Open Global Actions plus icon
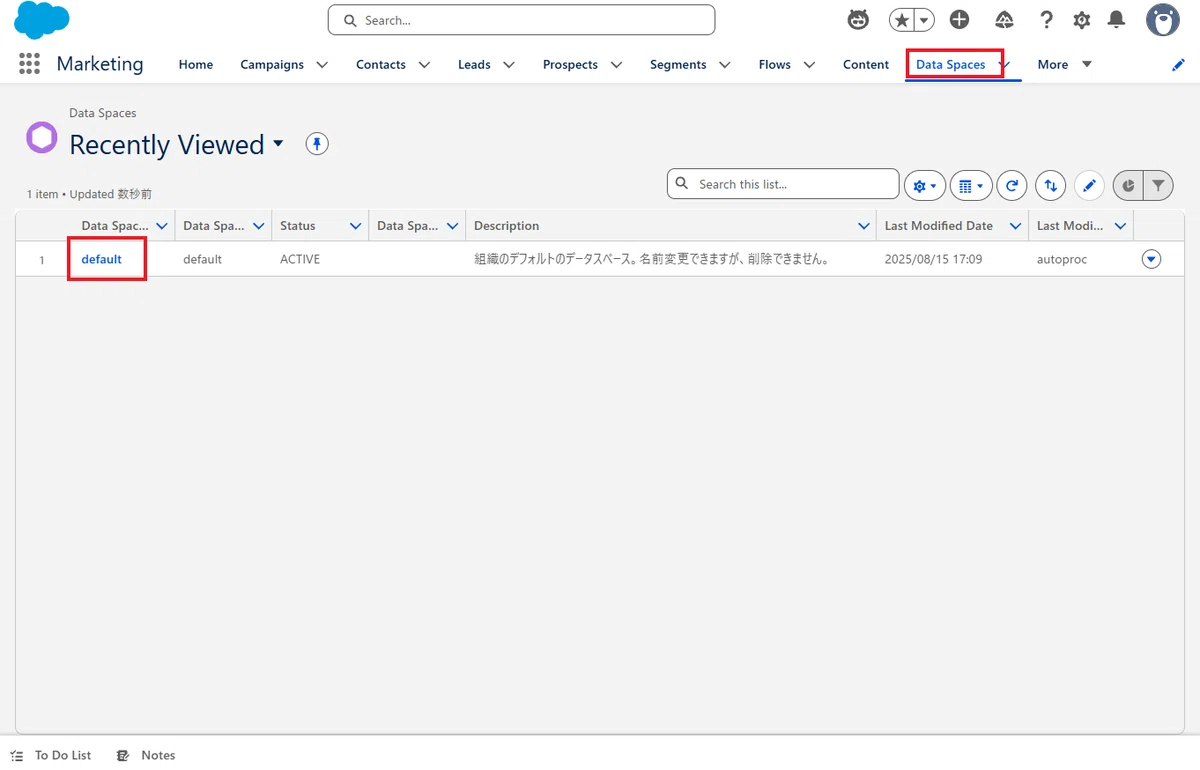This screenshot has width=1200, height=770. tap(960, 20)
